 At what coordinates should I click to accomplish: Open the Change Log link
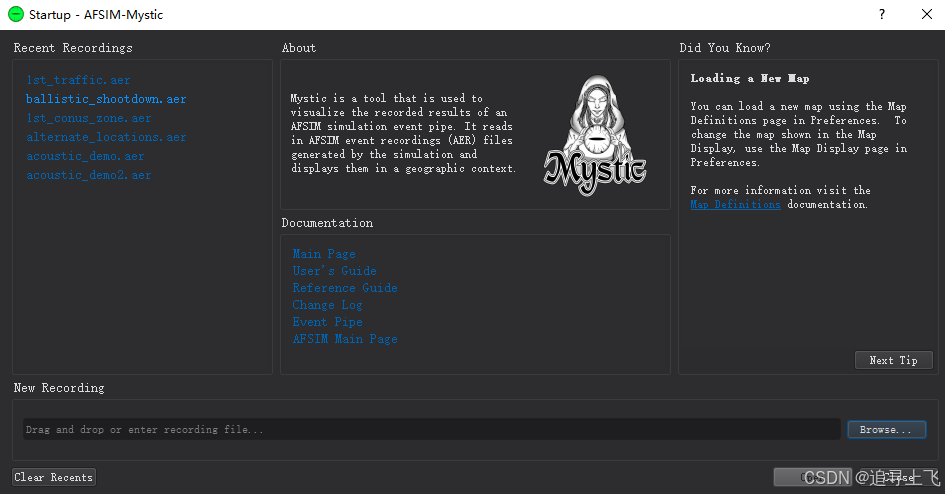pos(327,305)
